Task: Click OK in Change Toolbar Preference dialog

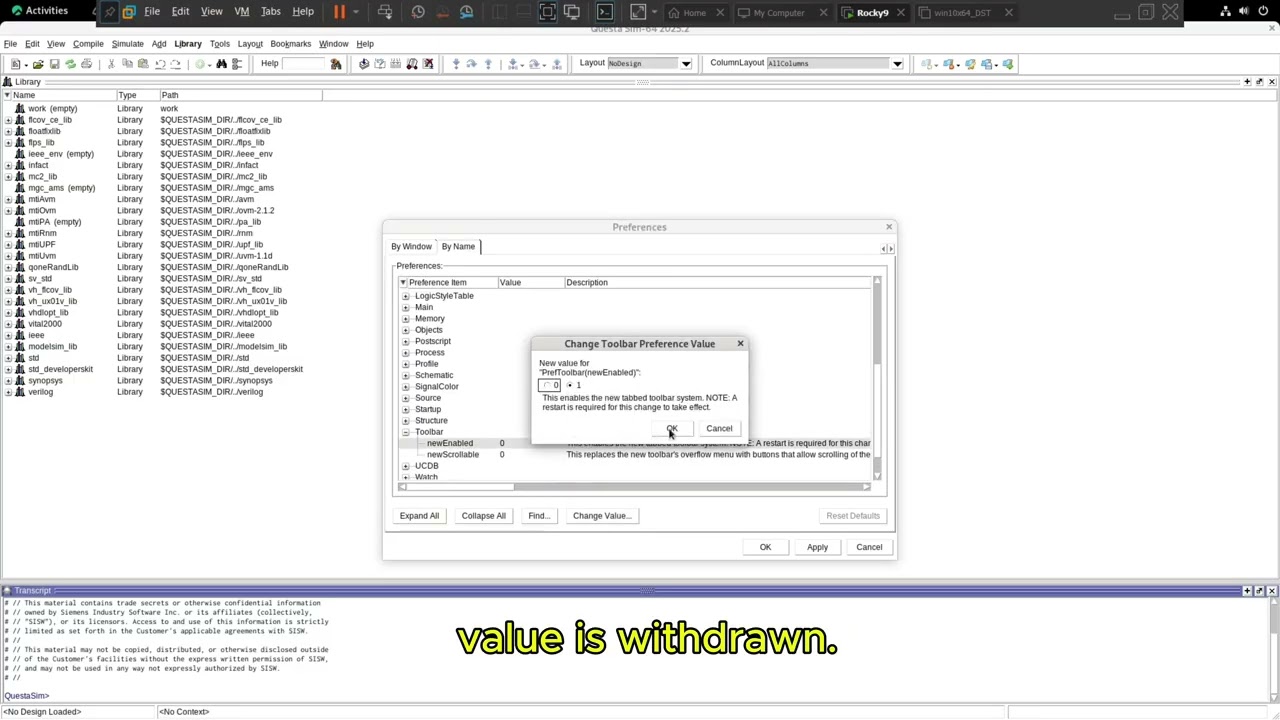Action: [x=672, y=429]
